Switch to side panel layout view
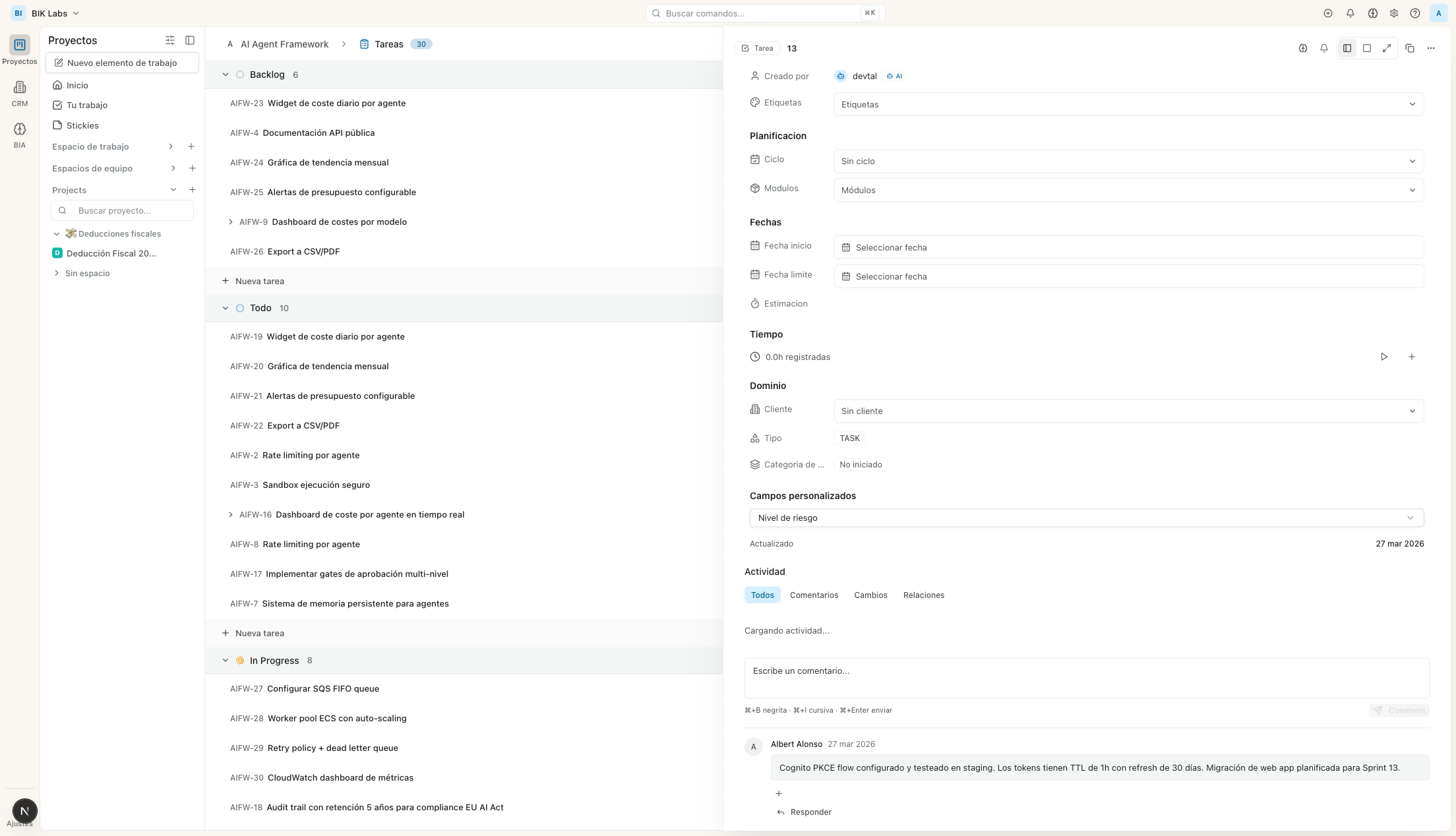The image size is (1456, 836). [x=1347, y=48]
